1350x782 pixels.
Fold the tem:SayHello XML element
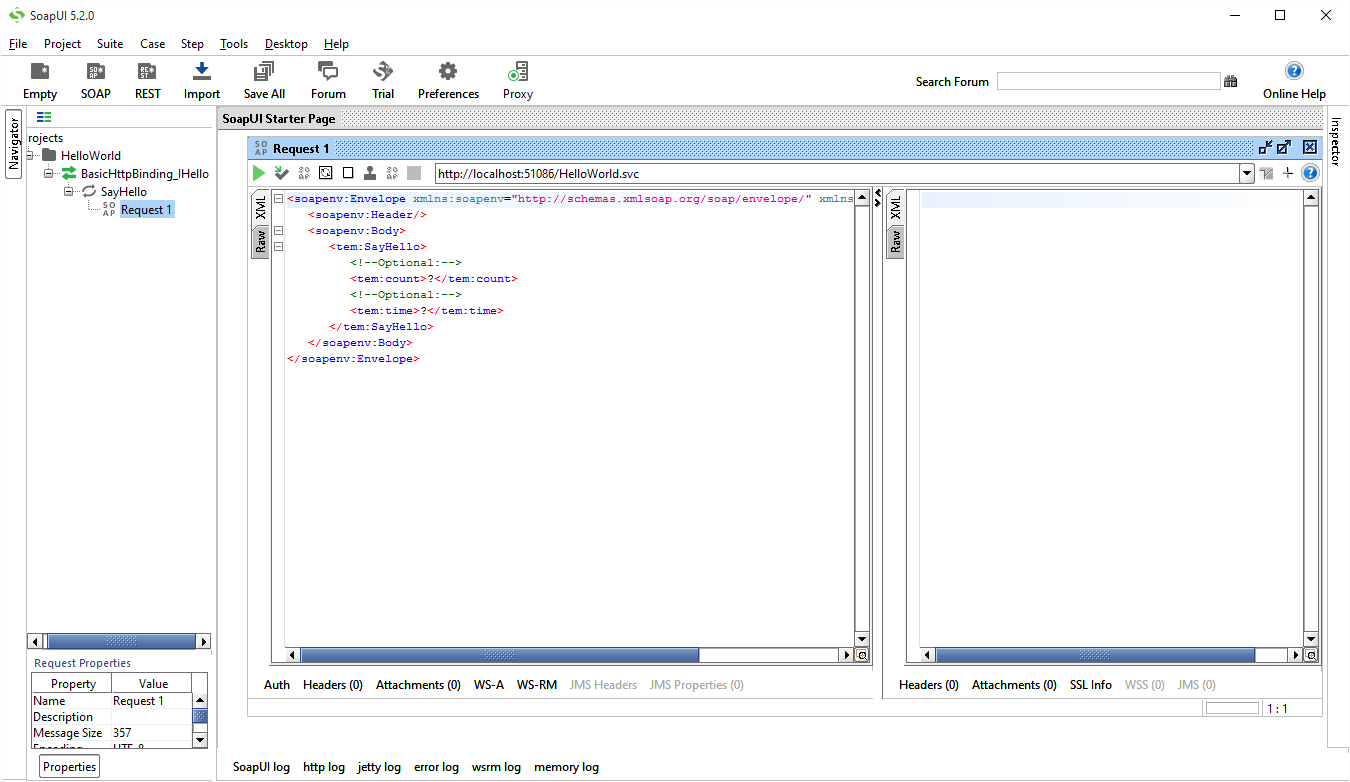tap(278, 246)
